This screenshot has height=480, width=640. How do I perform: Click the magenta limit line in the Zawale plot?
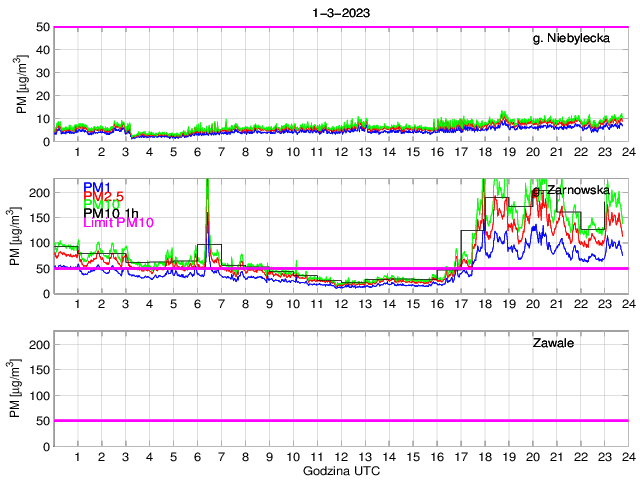tap(340, 421)
